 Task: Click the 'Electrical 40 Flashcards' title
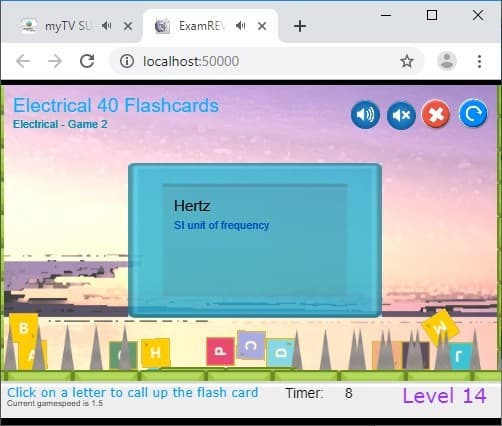tap(116, 105)
